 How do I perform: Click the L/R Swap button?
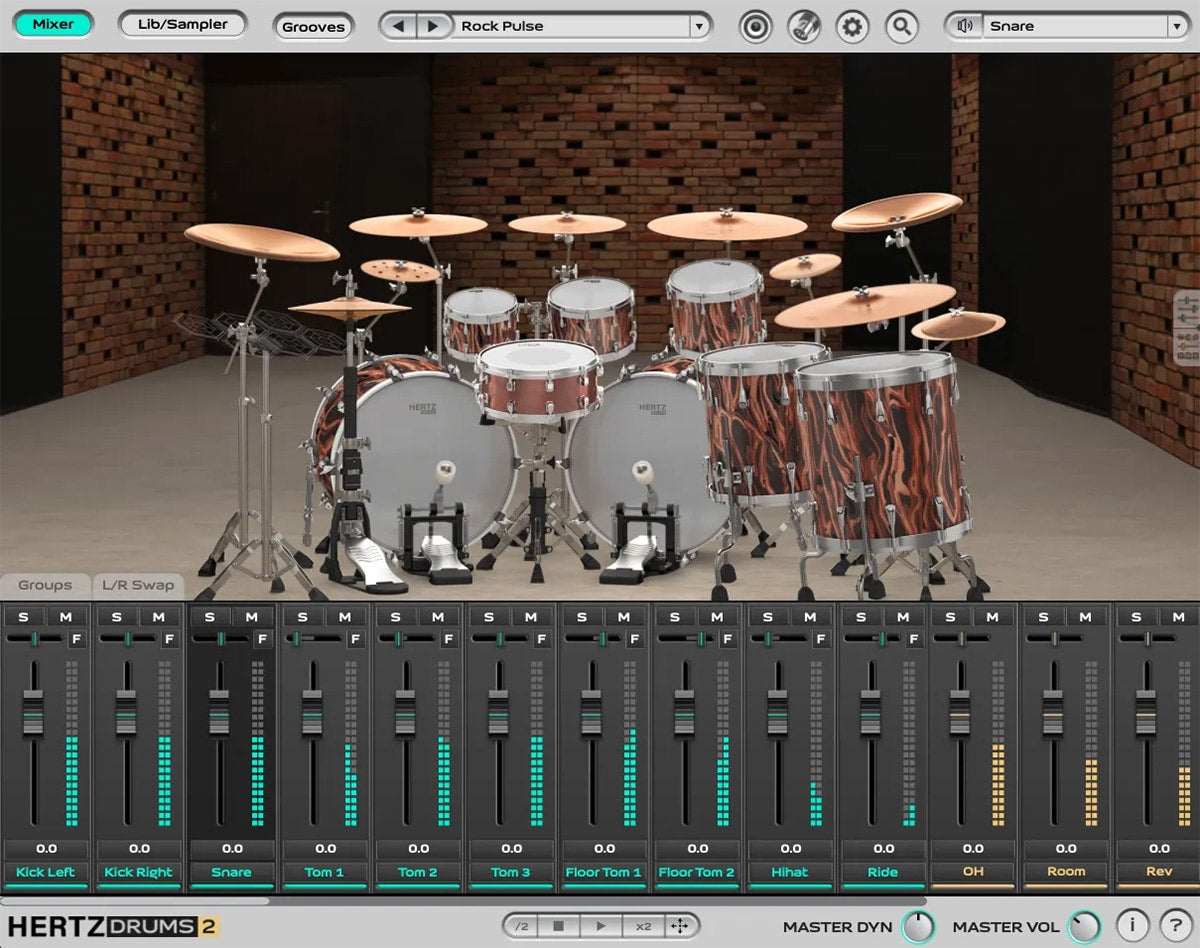[x=139, y=585]
